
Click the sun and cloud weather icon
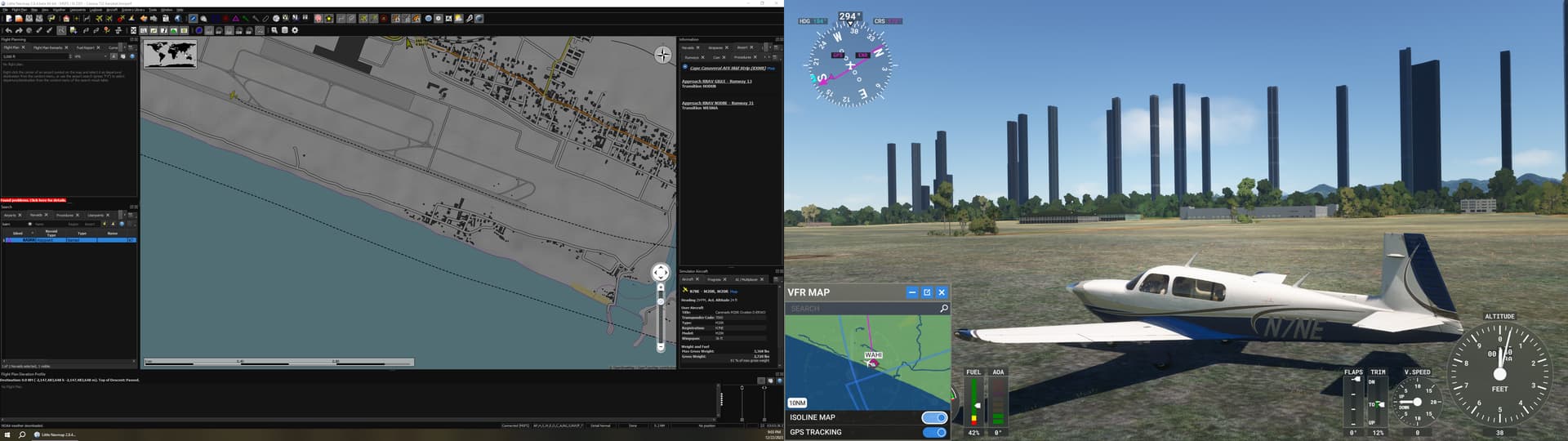pos(459,18)
